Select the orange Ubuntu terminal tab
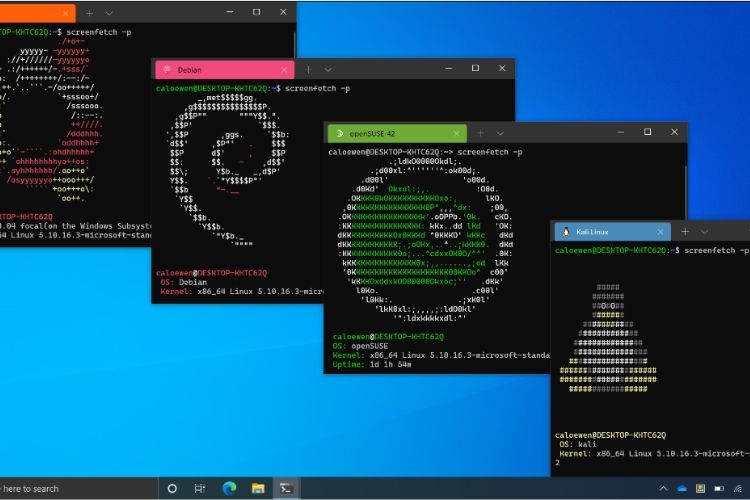The width and height of the screenshot is (750, 500). pos(37,13)
